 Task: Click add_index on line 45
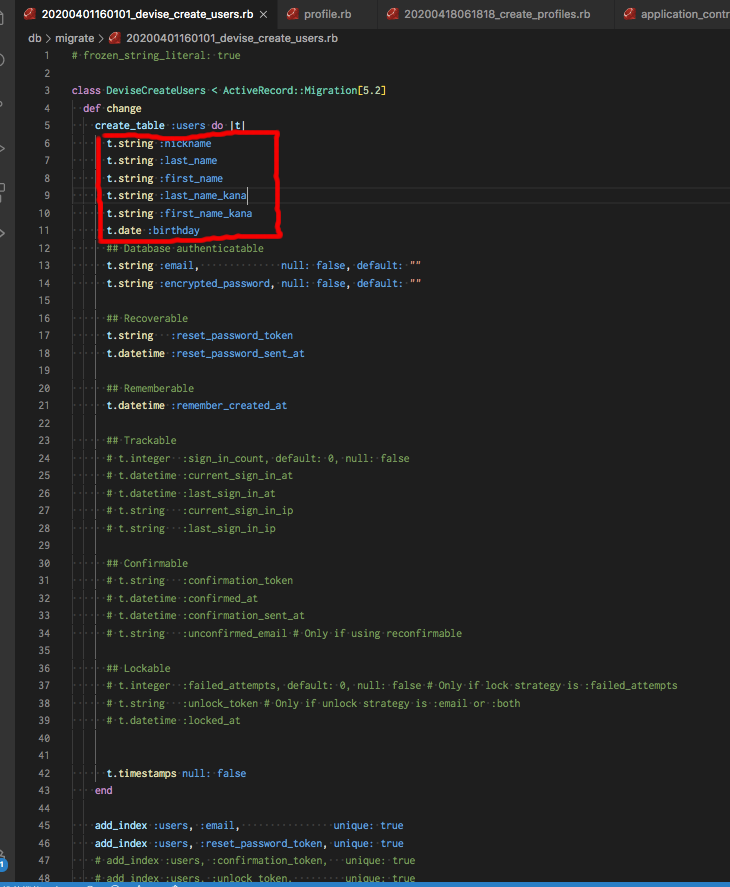121,826
